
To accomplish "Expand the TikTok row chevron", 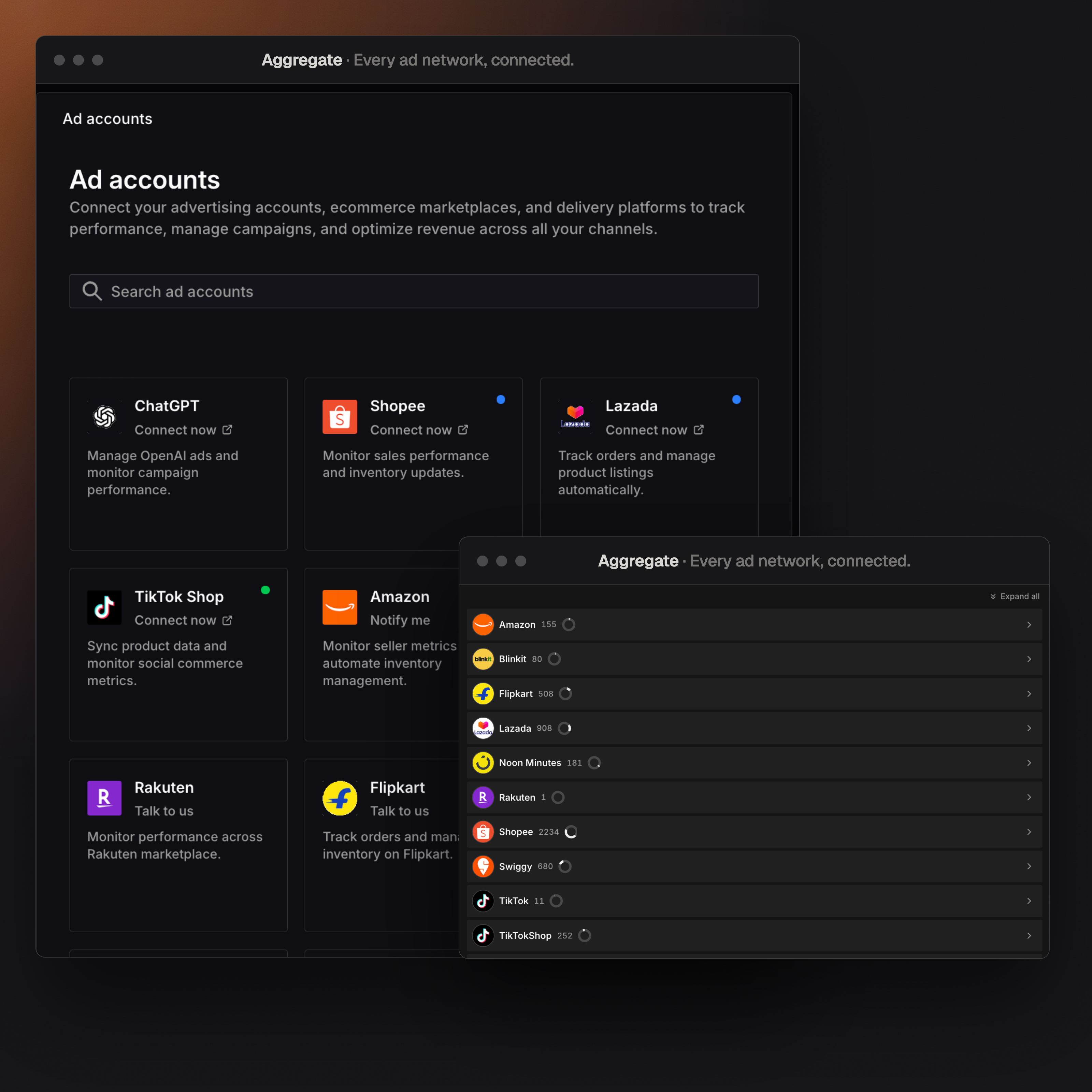I will point(1029,901).
